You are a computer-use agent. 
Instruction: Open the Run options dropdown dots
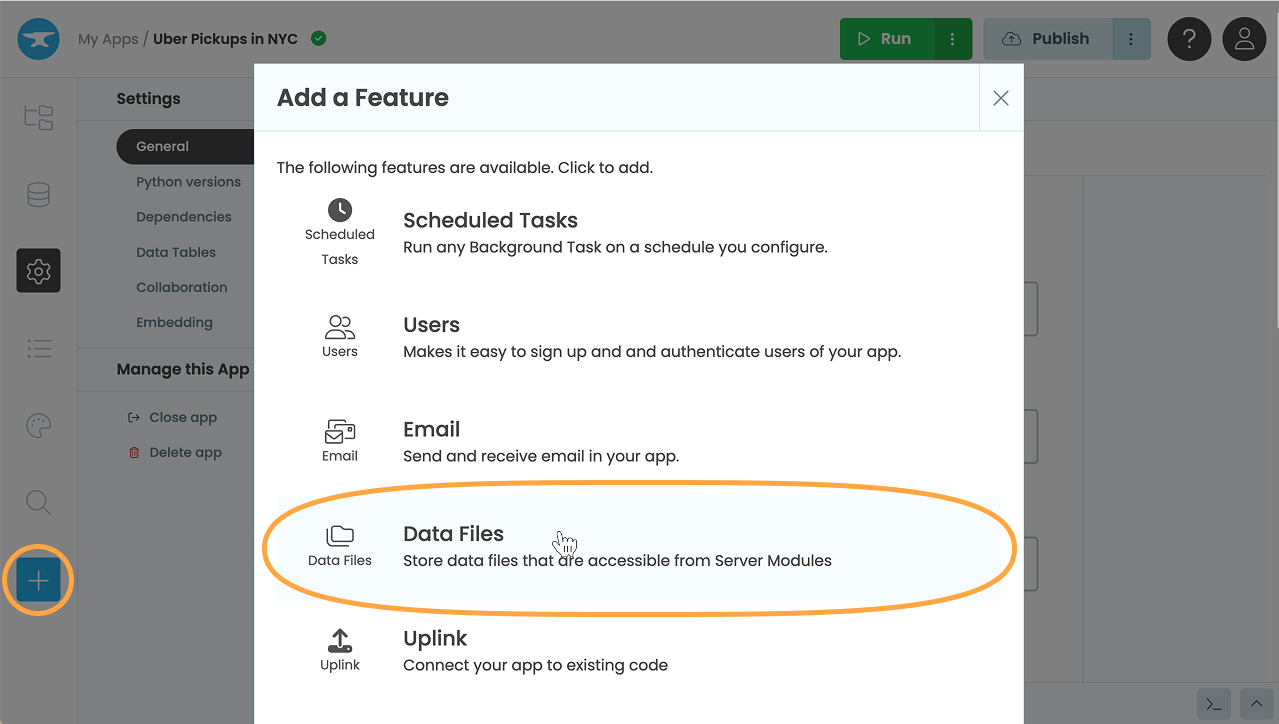pos(952,38)
